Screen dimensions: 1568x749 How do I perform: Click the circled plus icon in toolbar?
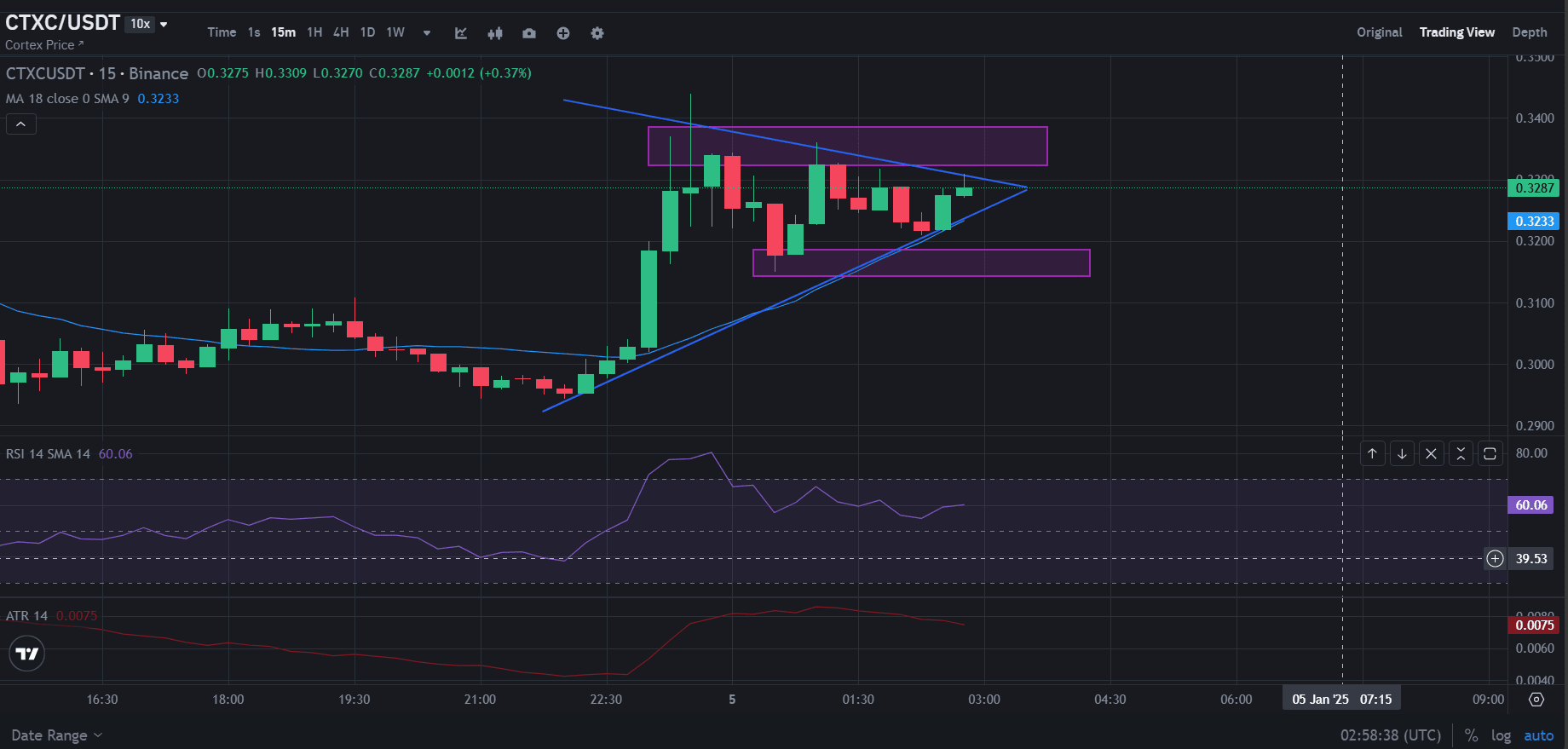point(563,33)
